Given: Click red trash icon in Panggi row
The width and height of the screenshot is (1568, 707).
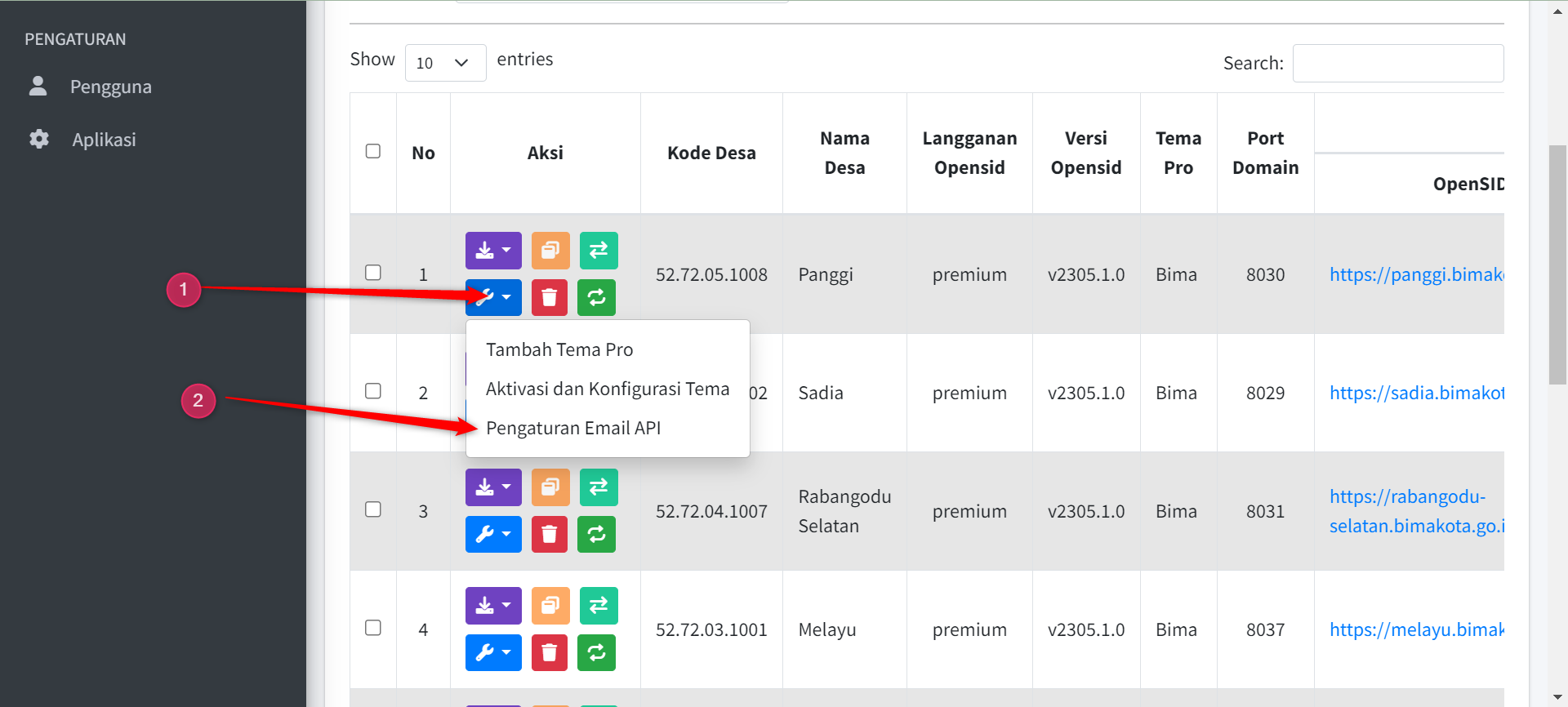Looking at the screenshot, I should point(550,297).
